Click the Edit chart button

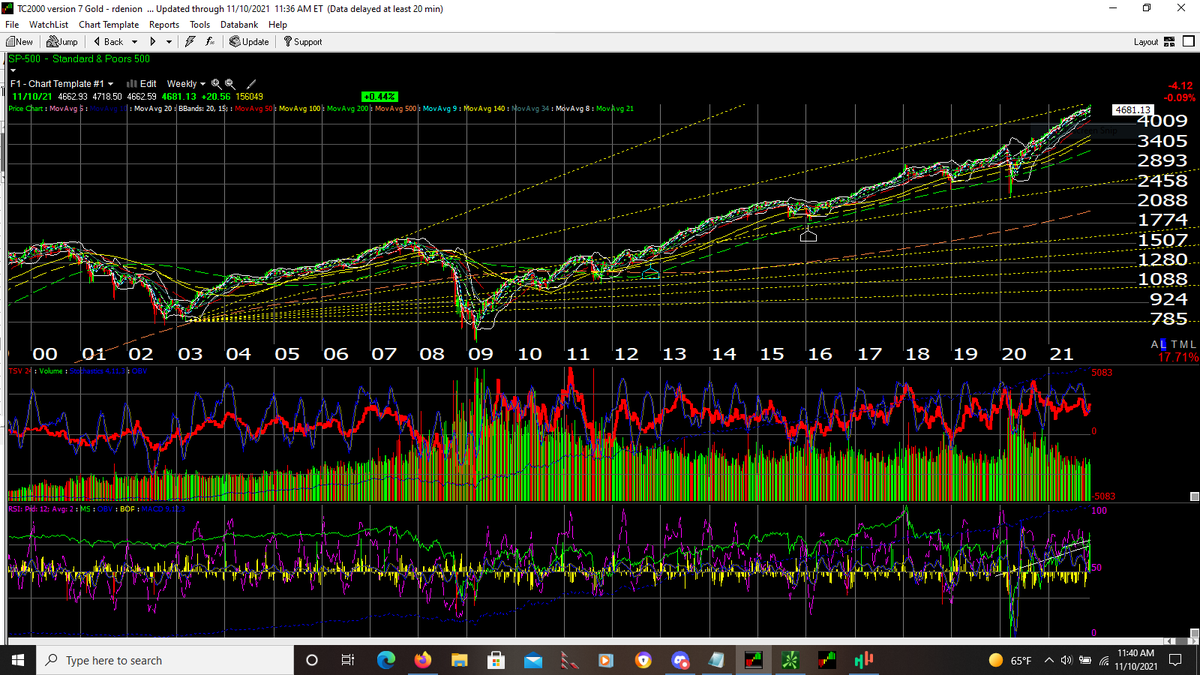click(142, 83)
